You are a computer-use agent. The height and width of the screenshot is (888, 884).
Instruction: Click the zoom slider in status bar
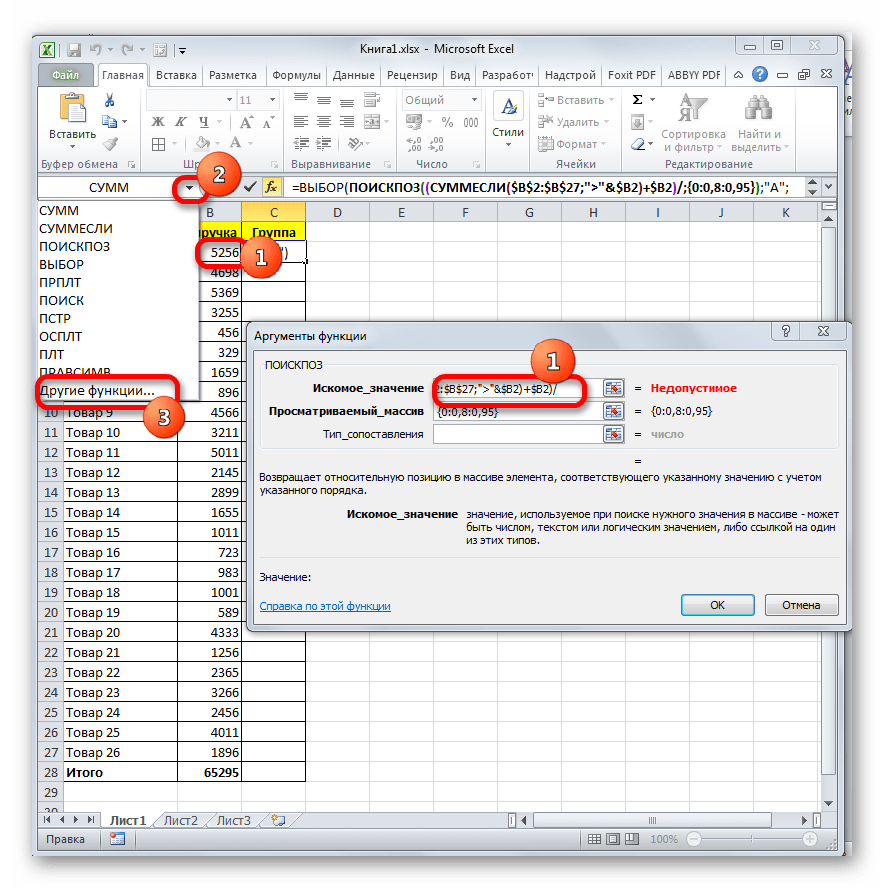pos(751,840)
